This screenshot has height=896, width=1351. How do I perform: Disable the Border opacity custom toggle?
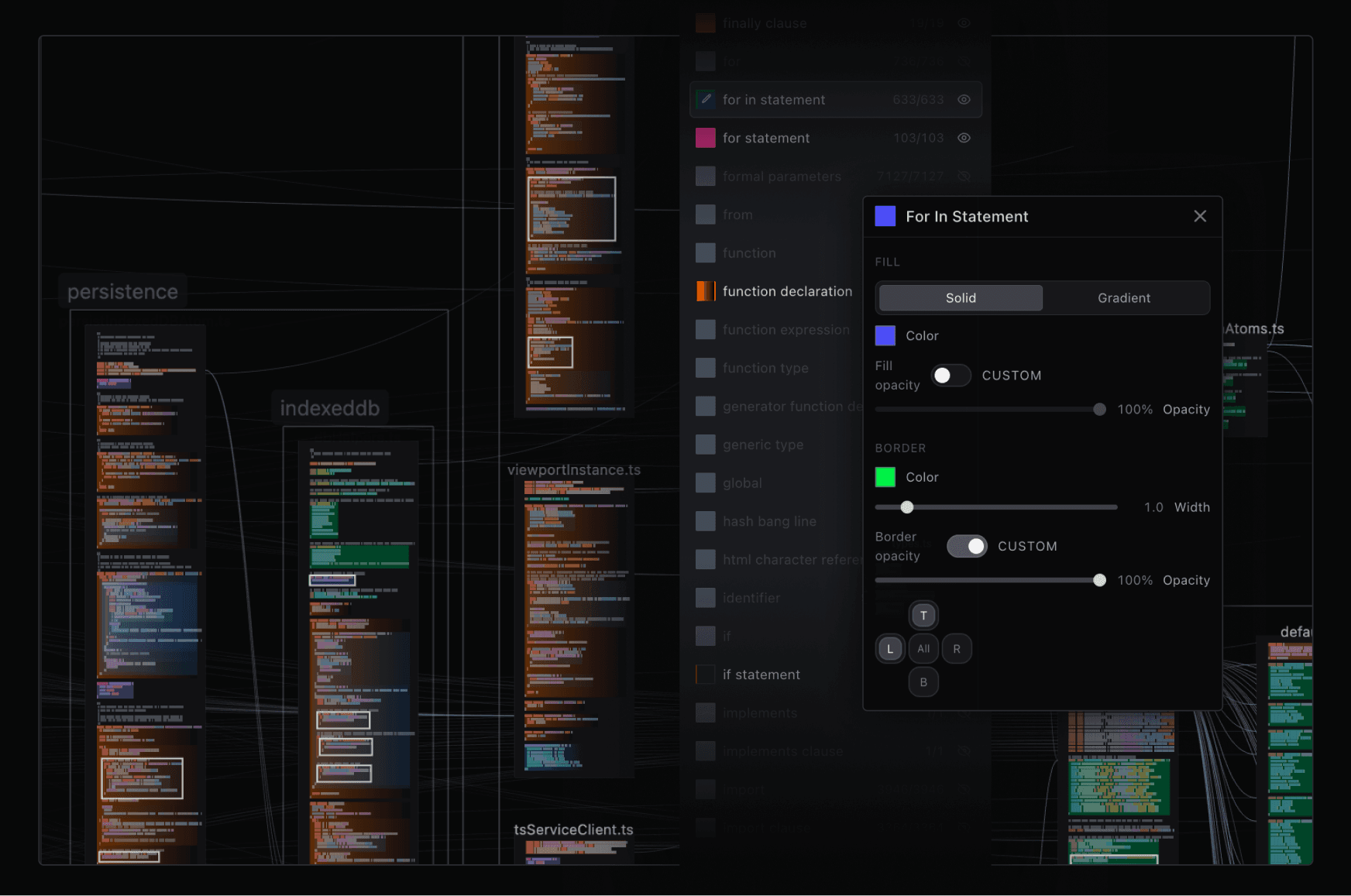(967, 547)
